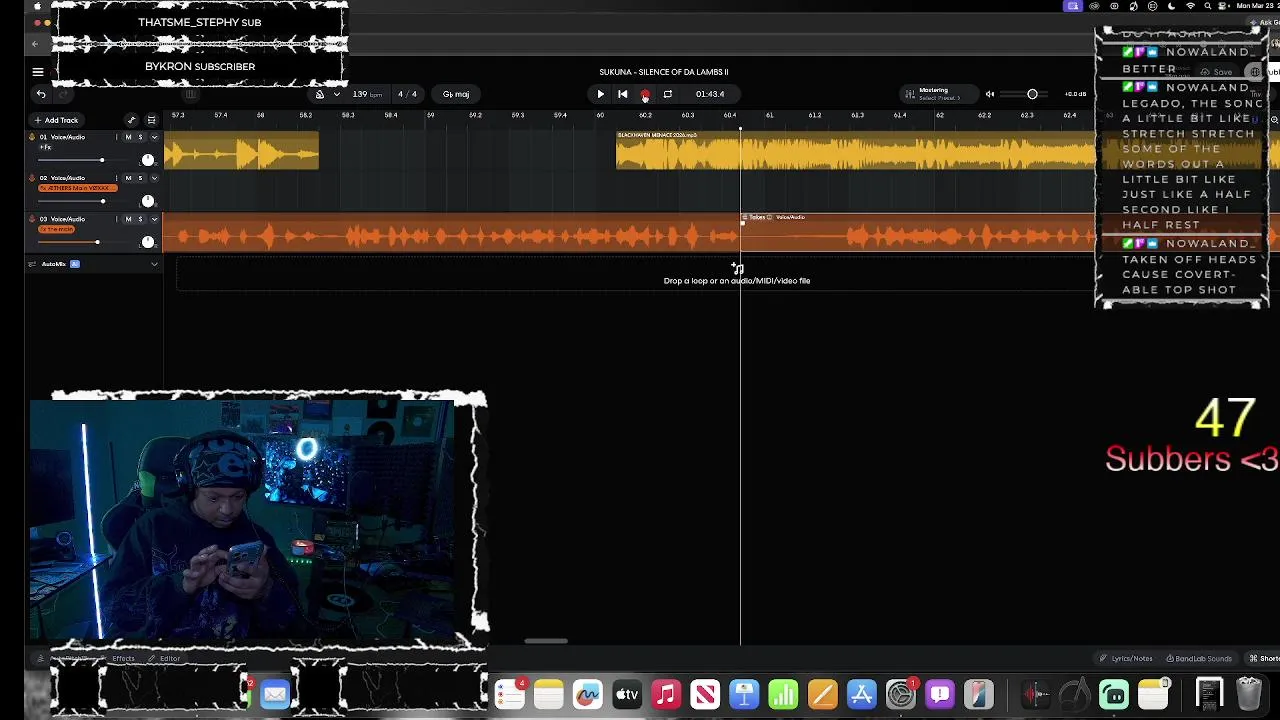The width and height of the screenshot is (1280, 720).
Task: Open the G♭ maj key selector
Action: tap(456, 94)
